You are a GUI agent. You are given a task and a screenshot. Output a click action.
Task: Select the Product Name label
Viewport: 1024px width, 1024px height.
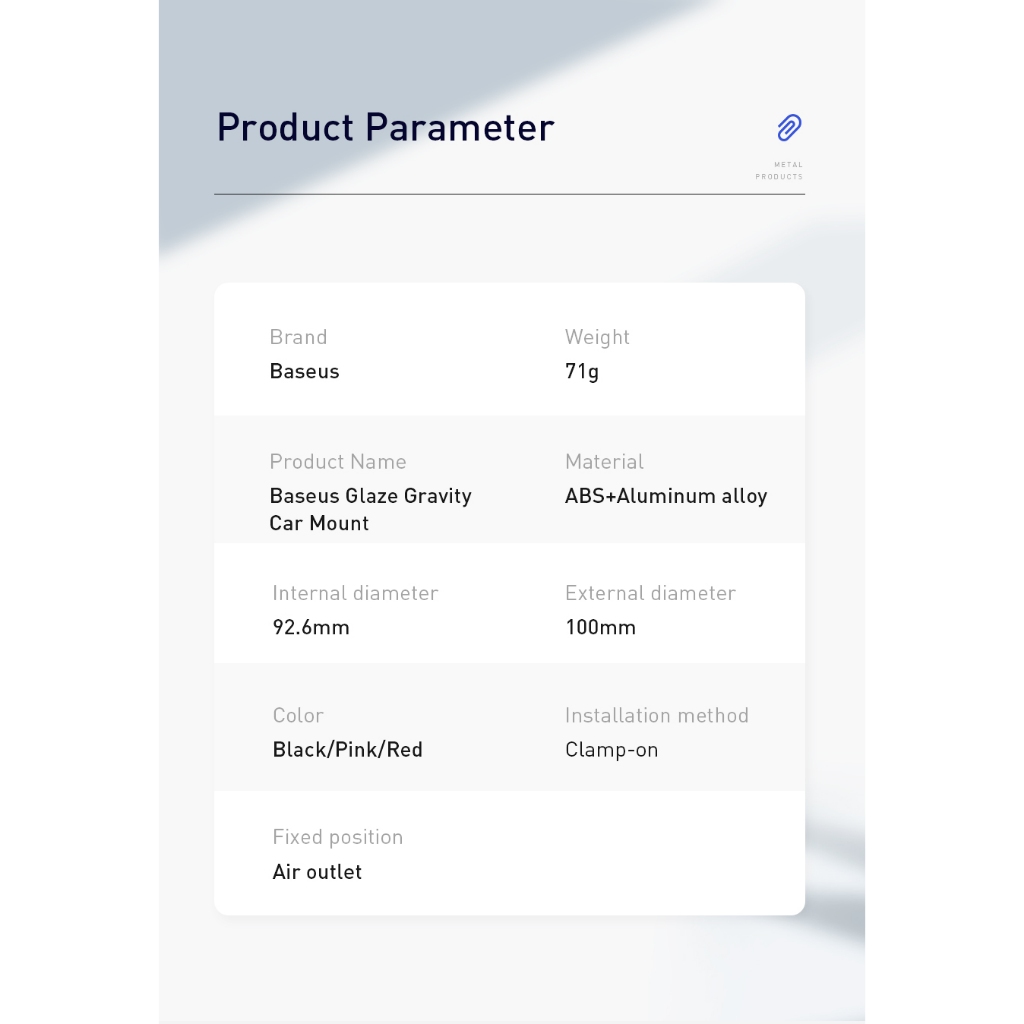(338, 461)
